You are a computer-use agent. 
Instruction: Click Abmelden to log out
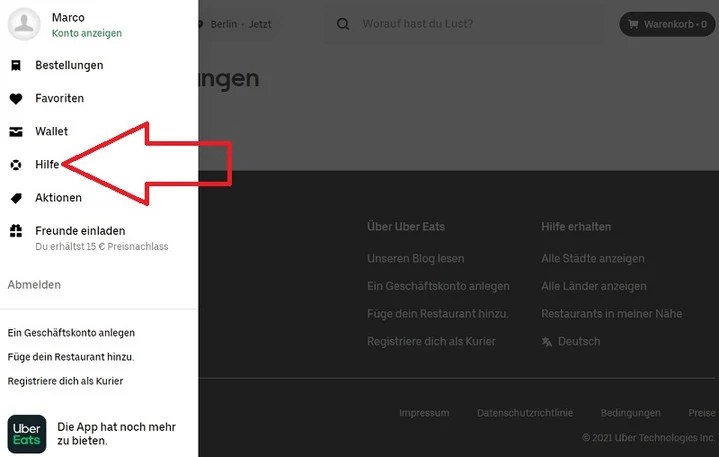(34, 285)
